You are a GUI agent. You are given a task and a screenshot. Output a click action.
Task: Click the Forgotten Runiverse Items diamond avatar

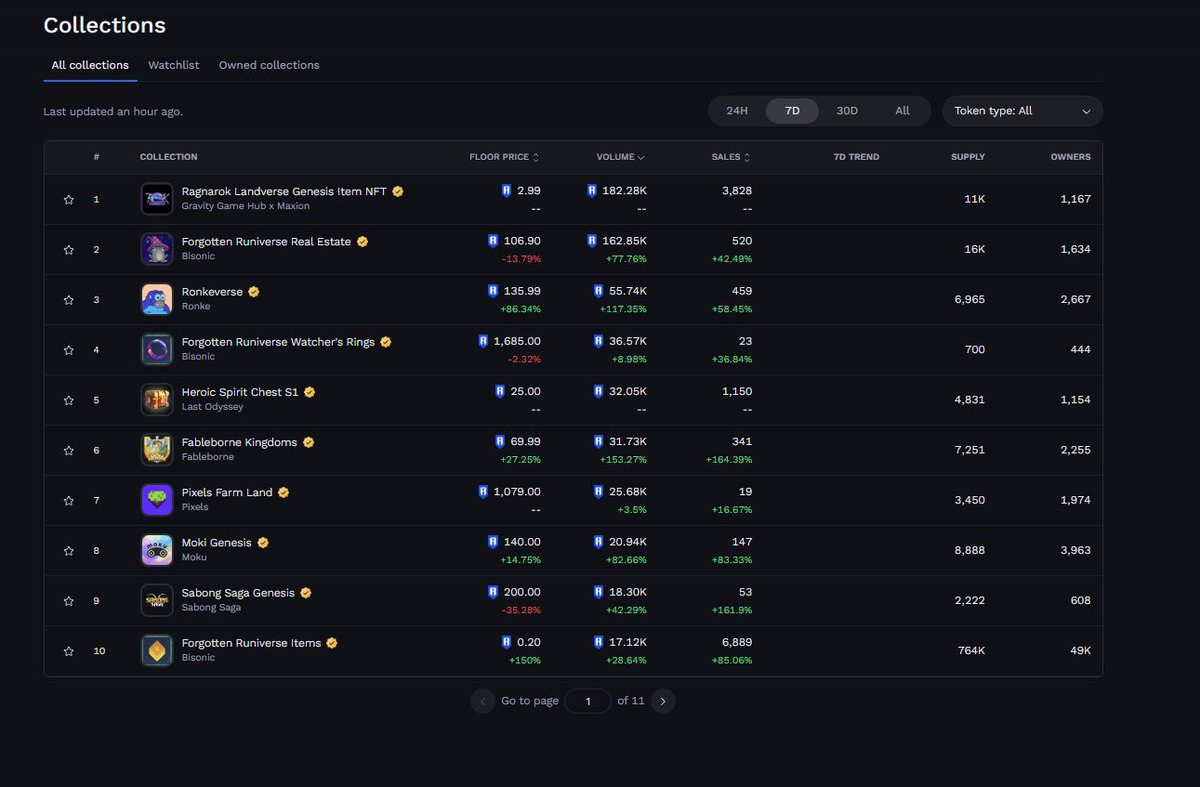point(157,650)
